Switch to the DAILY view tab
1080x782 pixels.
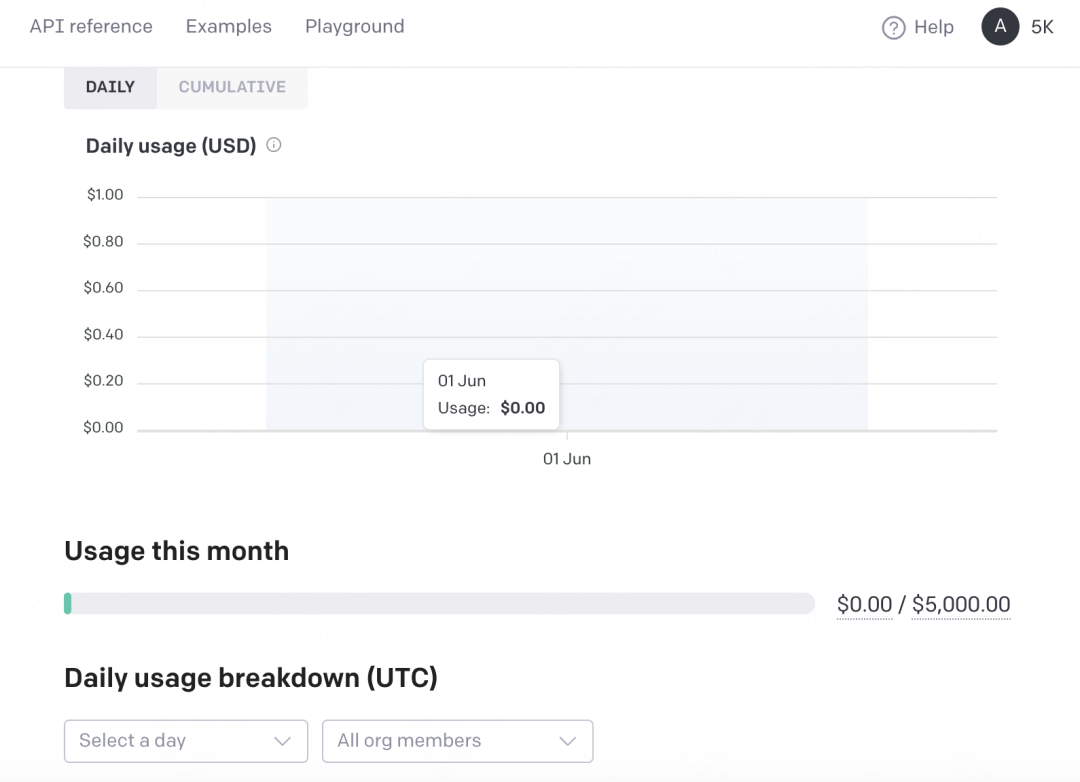110,87
